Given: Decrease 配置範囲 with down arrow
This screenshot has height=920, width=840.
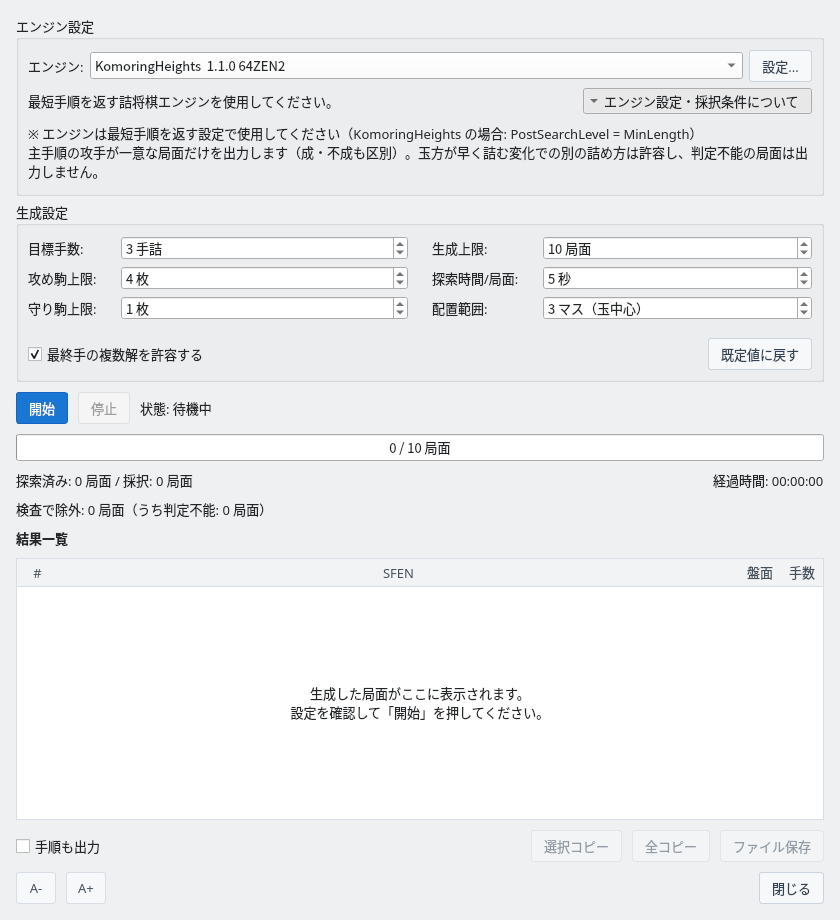Looking at the screenshot, I should point(804,313).
